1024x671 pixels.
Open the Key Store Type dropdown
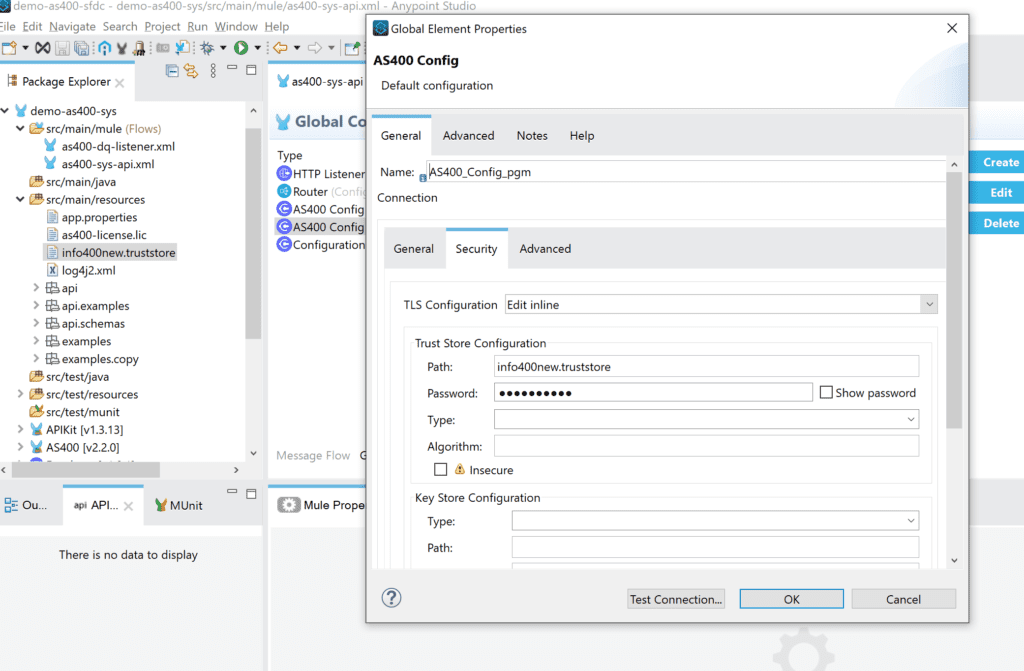[x=910, y=521]
